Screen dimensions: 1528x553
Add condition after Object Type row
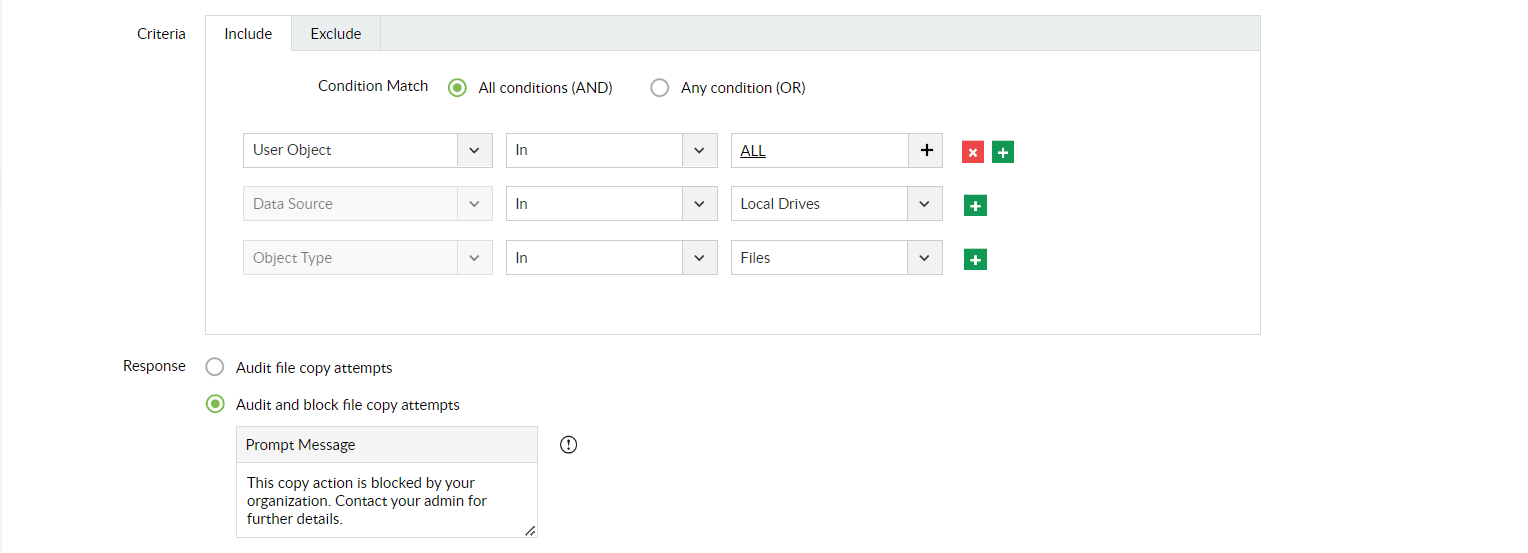[x=975, y=260]
